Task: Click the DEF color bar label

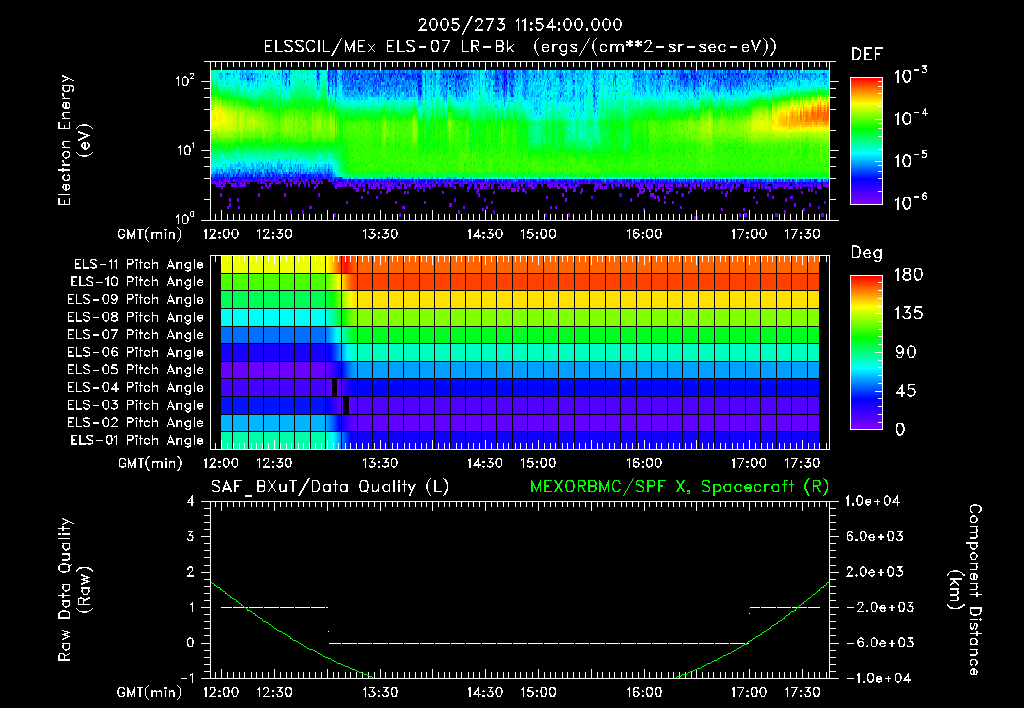Action: pyautogui.click(x=867, y=55)
